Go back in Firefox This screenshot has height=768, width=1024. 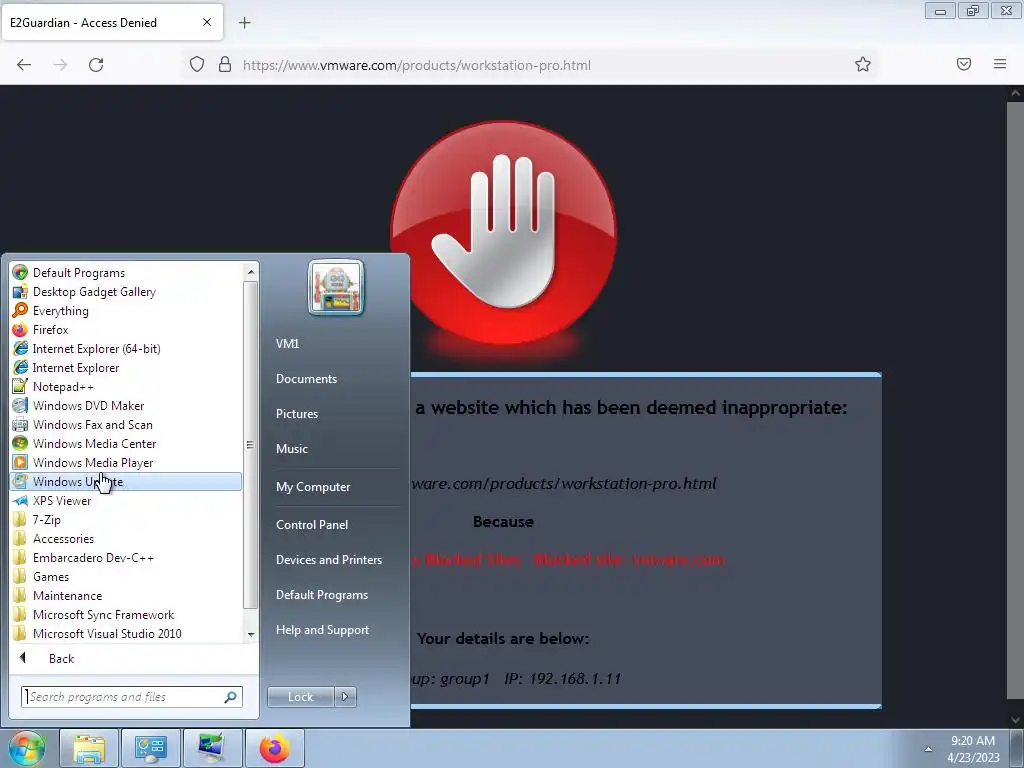pyautogui.click(x=24, y=65)
